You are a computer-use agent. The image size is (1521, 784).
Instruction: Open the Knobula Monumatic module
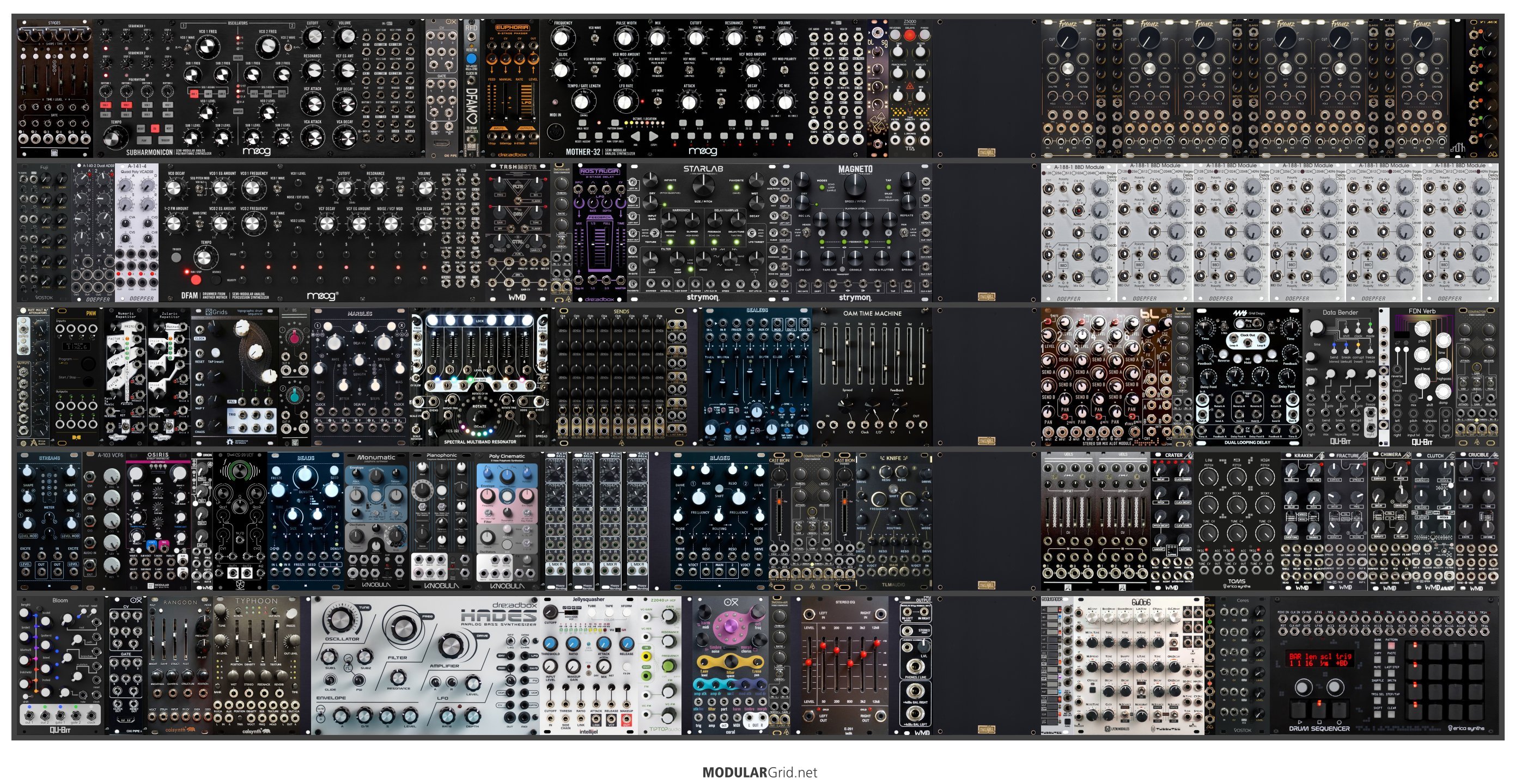376,521
